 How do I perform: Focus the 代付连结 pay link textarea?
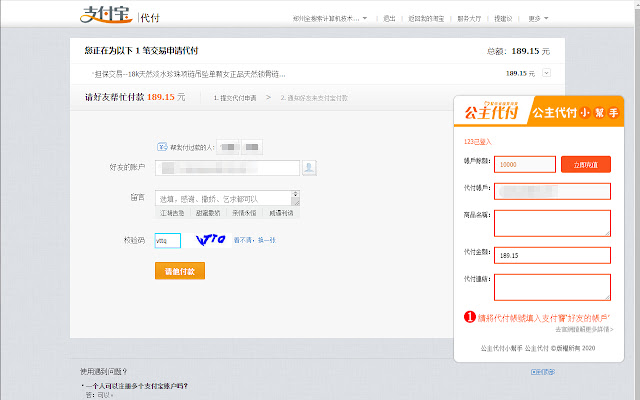[552, 287]
